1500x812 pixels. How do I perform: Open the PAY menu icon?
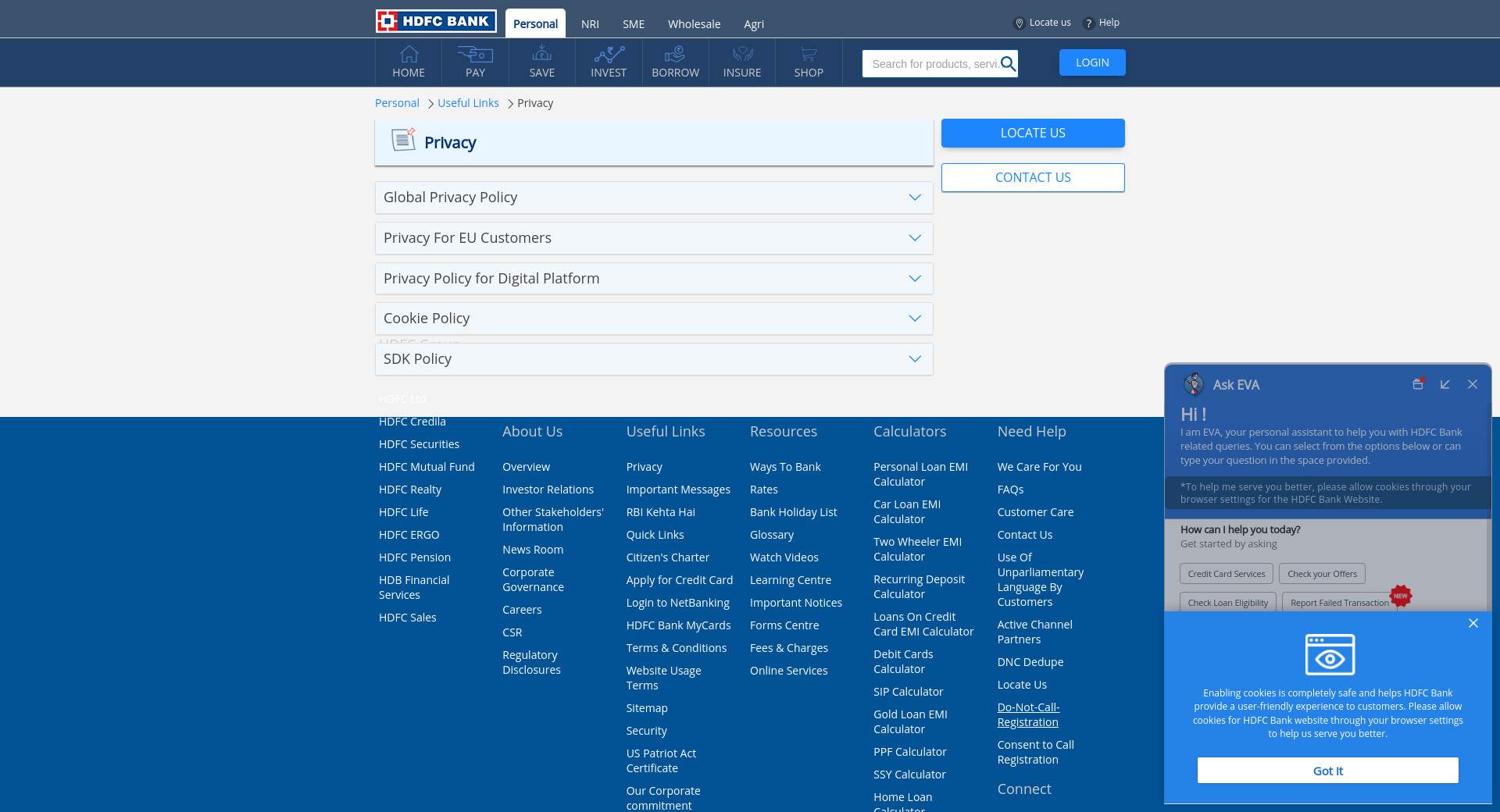click(475, 55)
